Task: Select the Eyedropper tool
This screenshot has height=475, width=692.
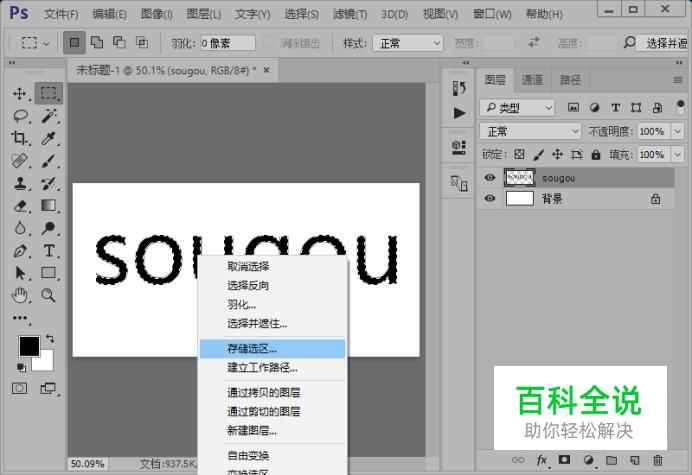Action: click(48, 138)
